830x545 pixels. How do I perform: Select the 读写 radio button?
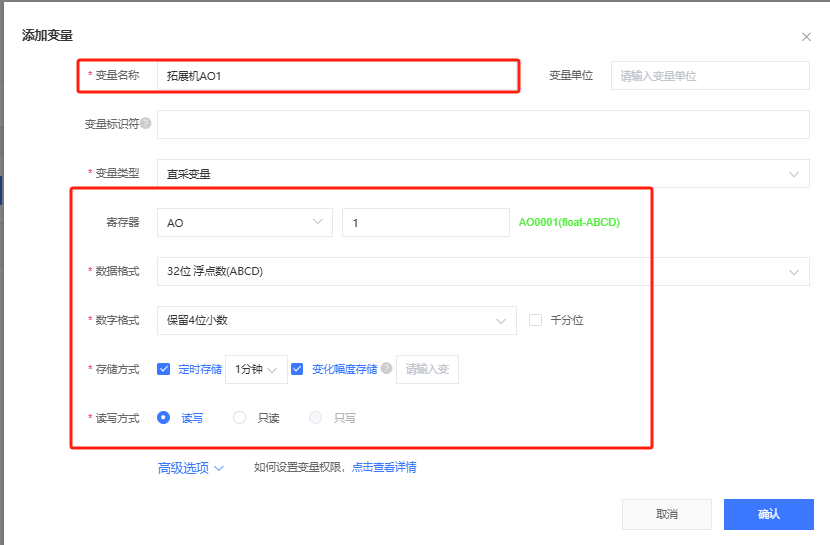[x=164, y=418]
